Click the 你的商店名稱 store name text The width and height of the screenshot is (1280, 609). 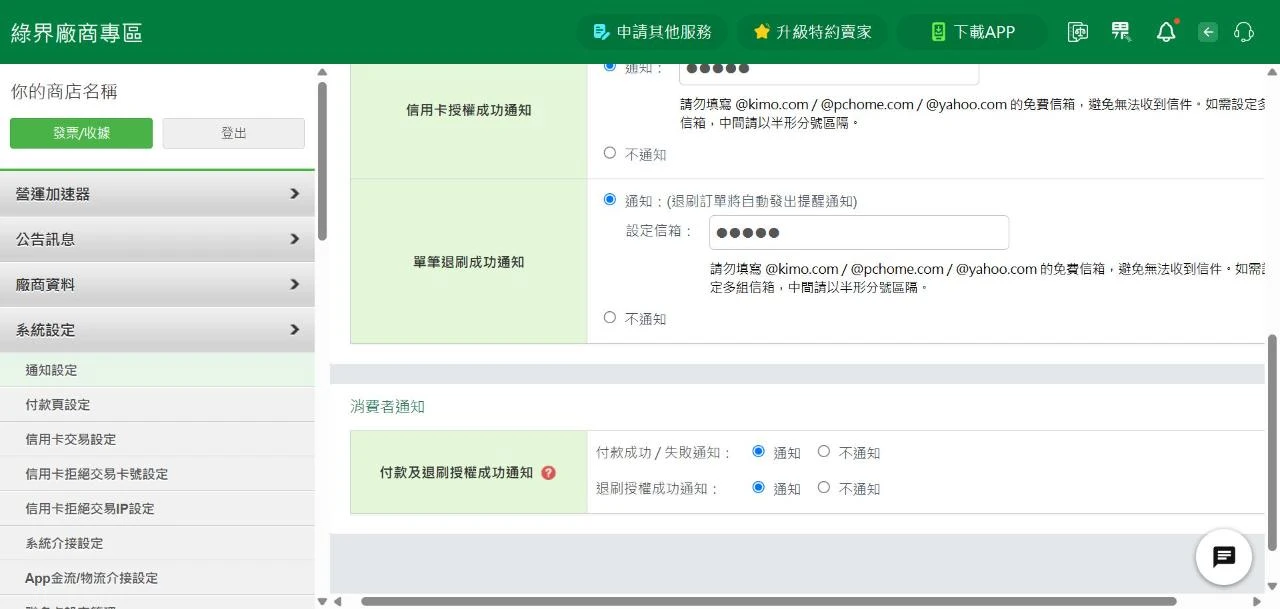tap(64, 92)
